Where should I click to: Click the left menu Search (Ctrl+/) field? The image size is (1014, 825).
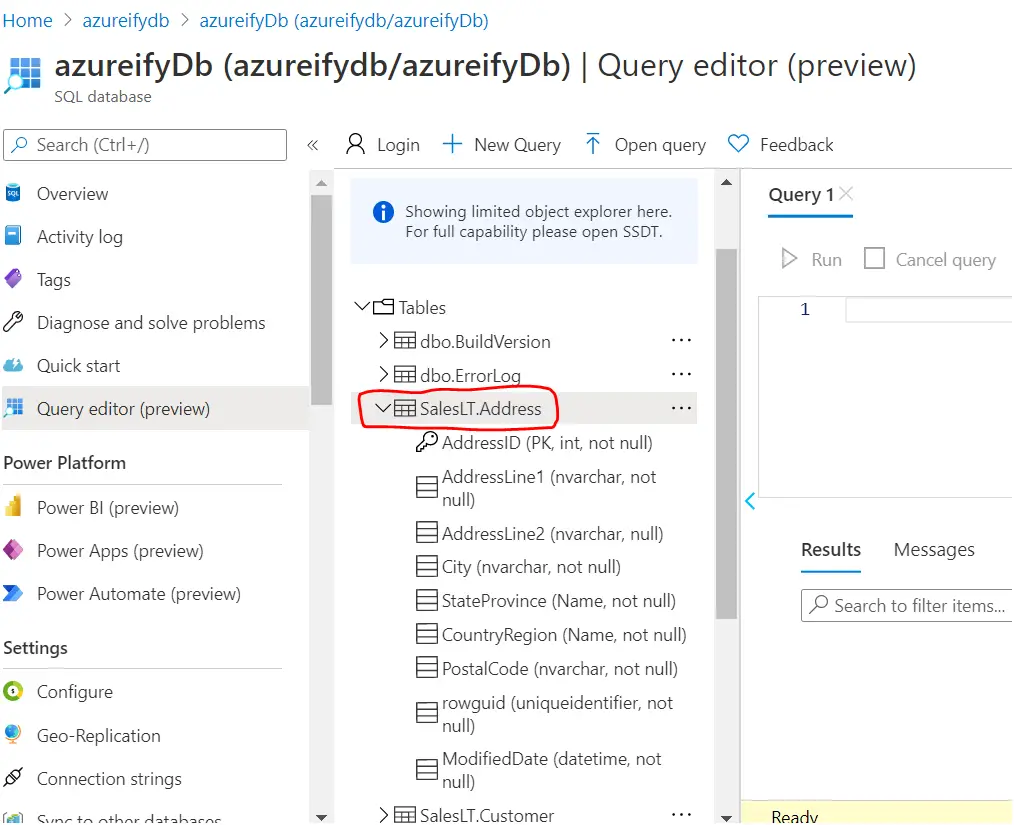point(145,145)
